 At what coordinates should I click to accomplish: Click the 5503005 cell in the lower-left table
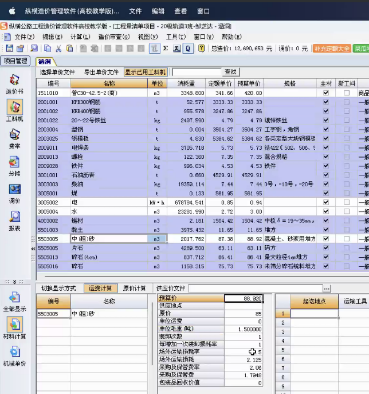coord(53,313)
